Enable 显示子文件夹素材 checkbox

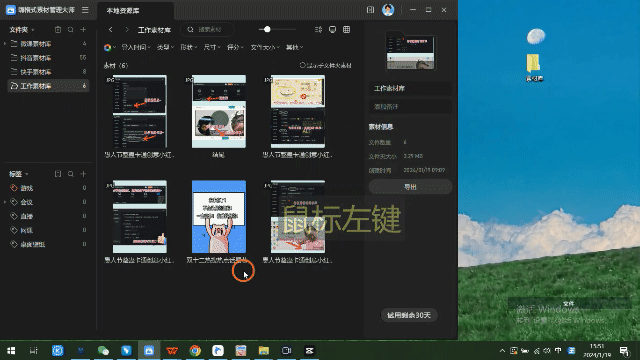(x=302, y=65)
